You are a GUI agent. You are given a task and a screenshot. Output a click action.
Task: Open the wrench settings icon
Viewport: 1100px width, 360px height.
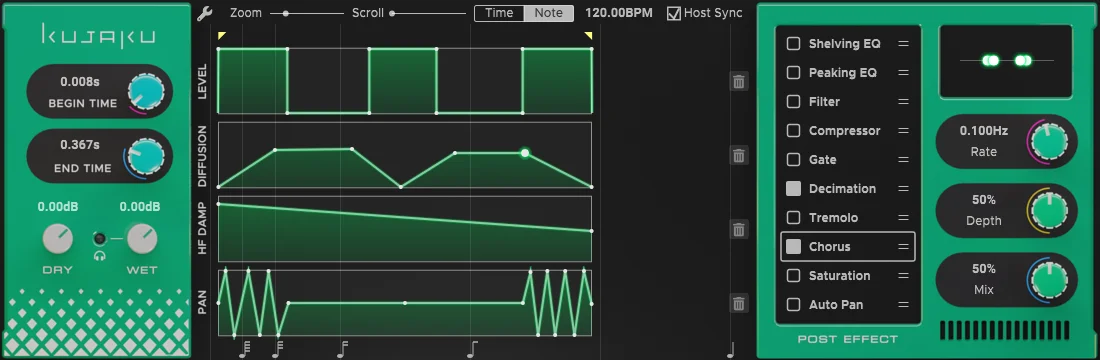click(204, 13)
